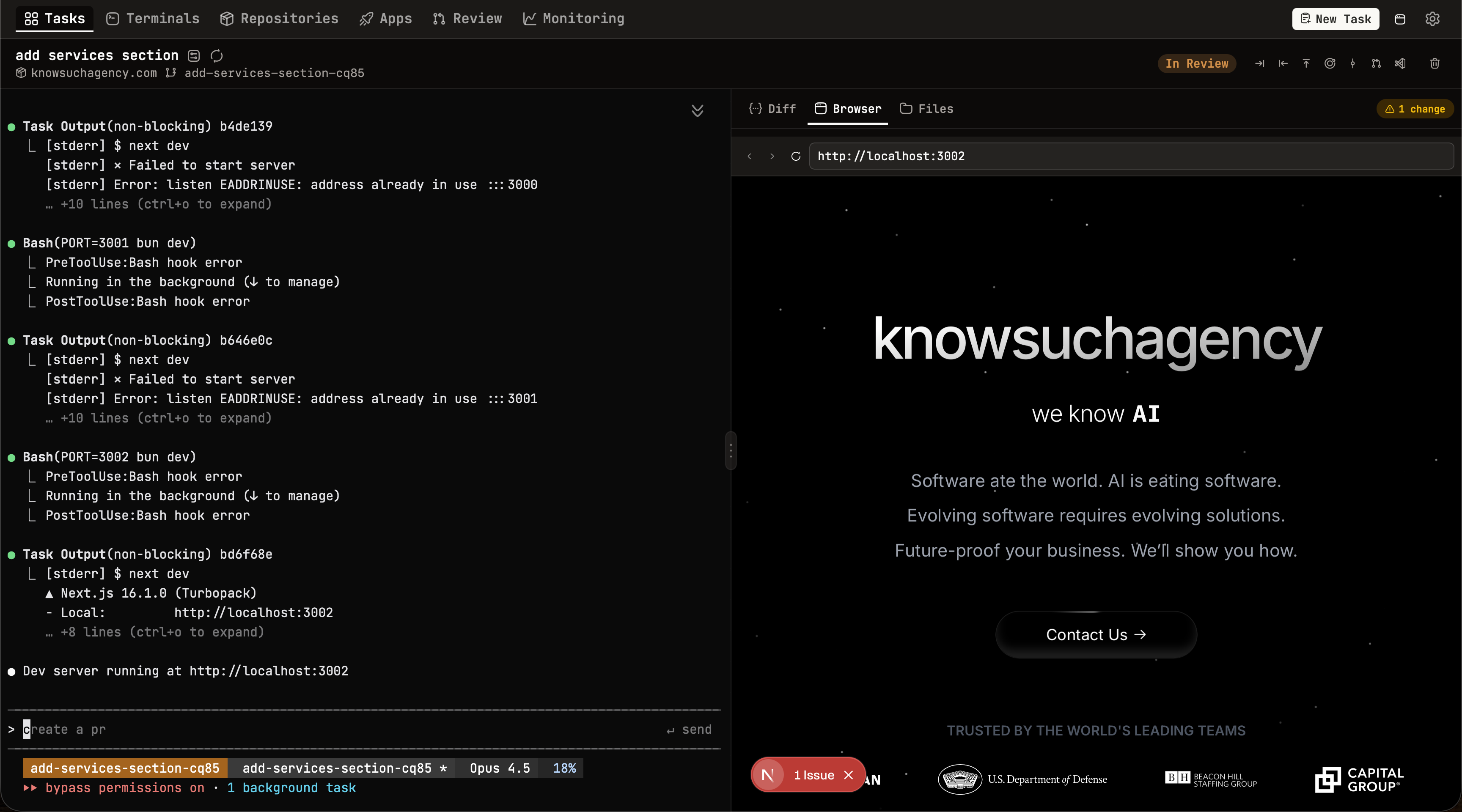Switch to the Diff panel tab

772,108
